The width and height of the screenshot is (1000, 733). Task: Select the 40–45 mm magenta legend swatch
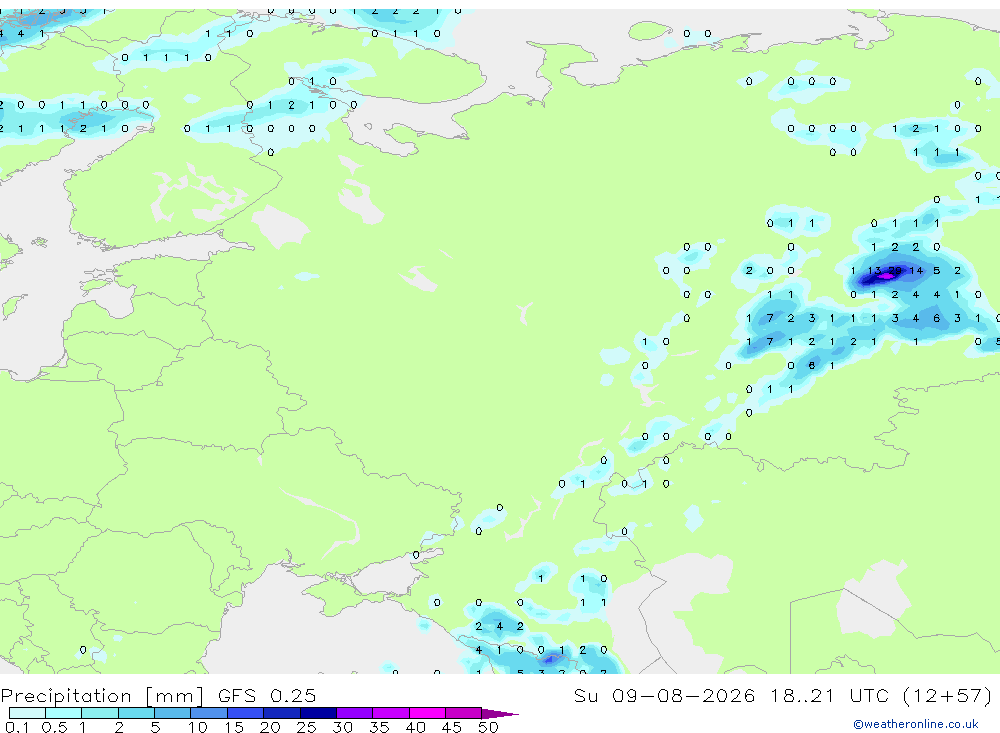pyautogui.click(x=427, y=713)
